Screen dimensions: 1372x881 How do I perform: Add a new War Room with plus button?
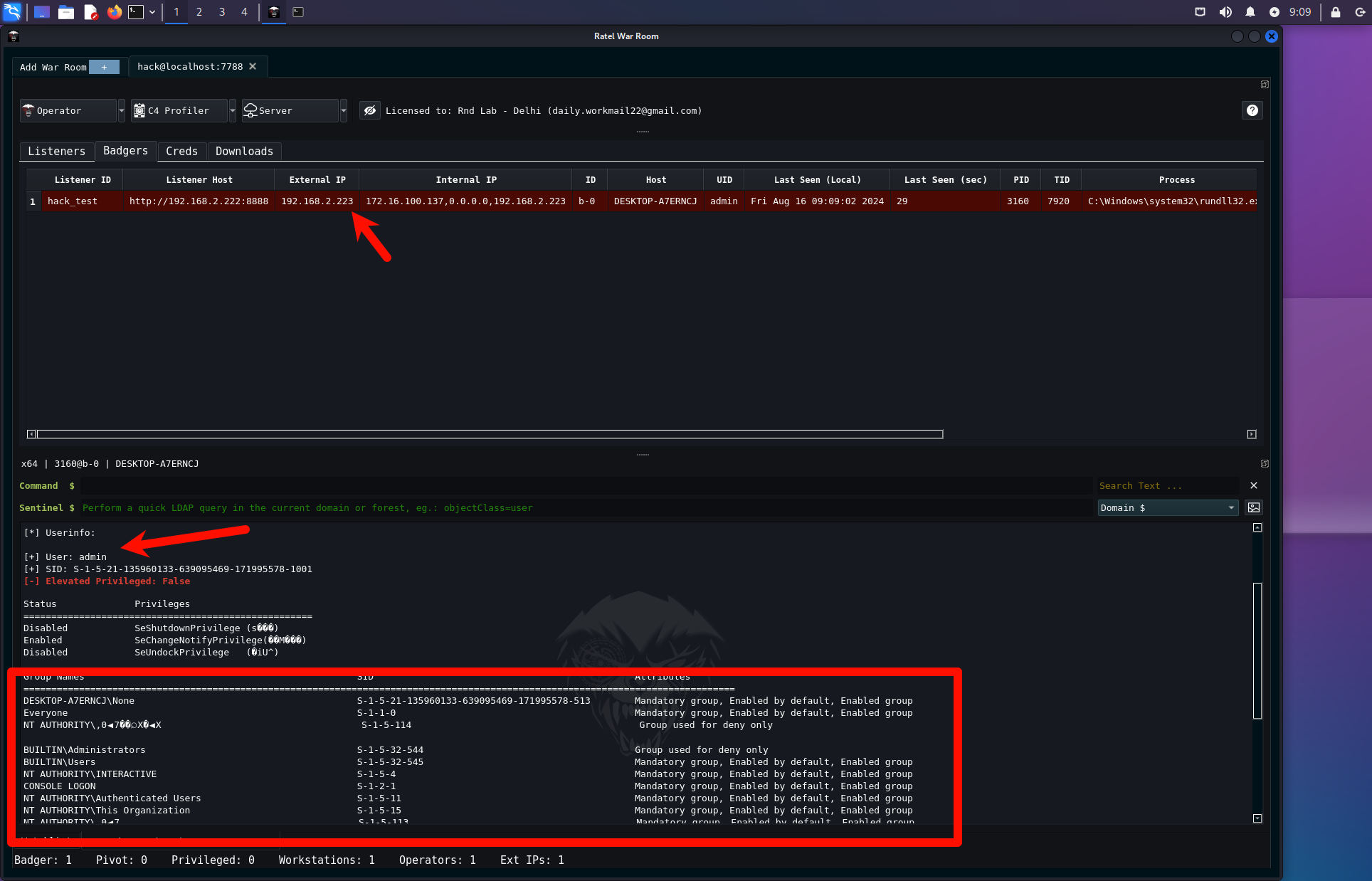click(104, 67)
